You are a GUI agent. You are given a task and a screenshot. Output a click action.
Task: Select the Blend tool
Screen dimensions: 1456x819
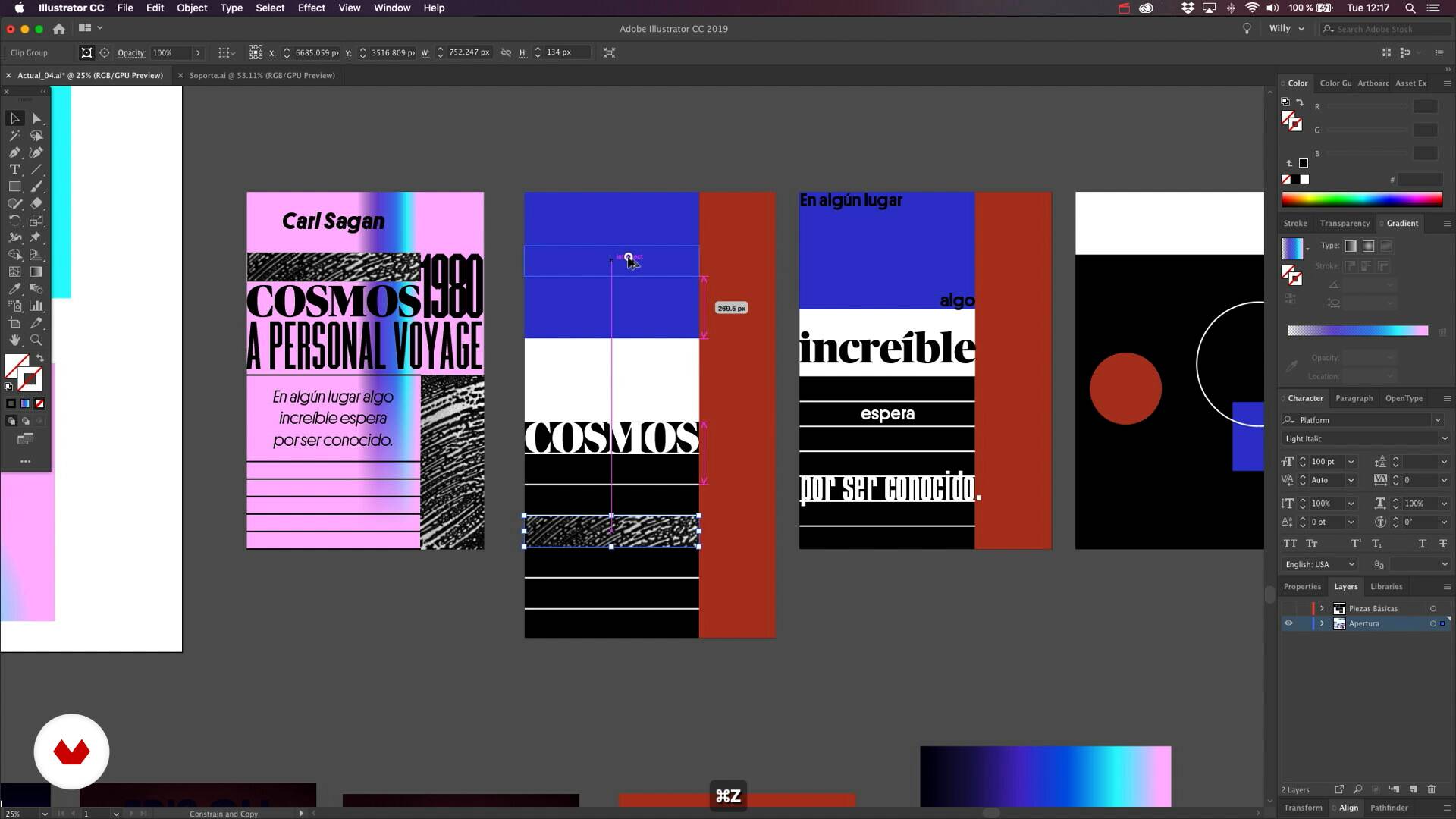tap(36, 289)
